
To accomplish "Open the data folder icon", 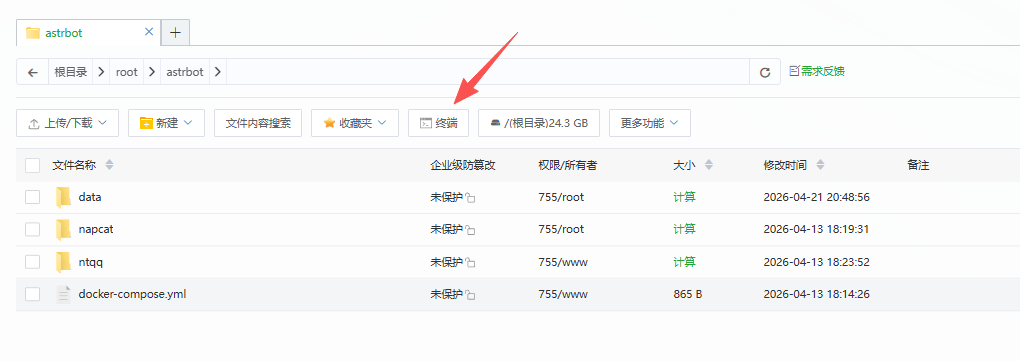I will click(63, 197).
